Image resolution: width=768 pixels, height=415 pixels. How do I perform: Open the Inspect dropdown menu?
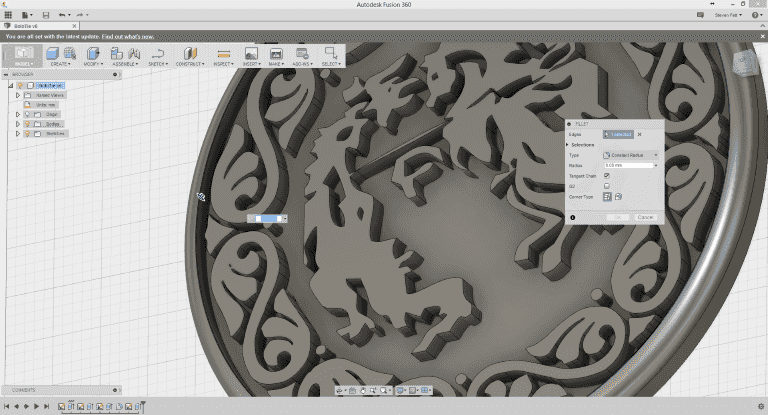click(x=223, y=64)
